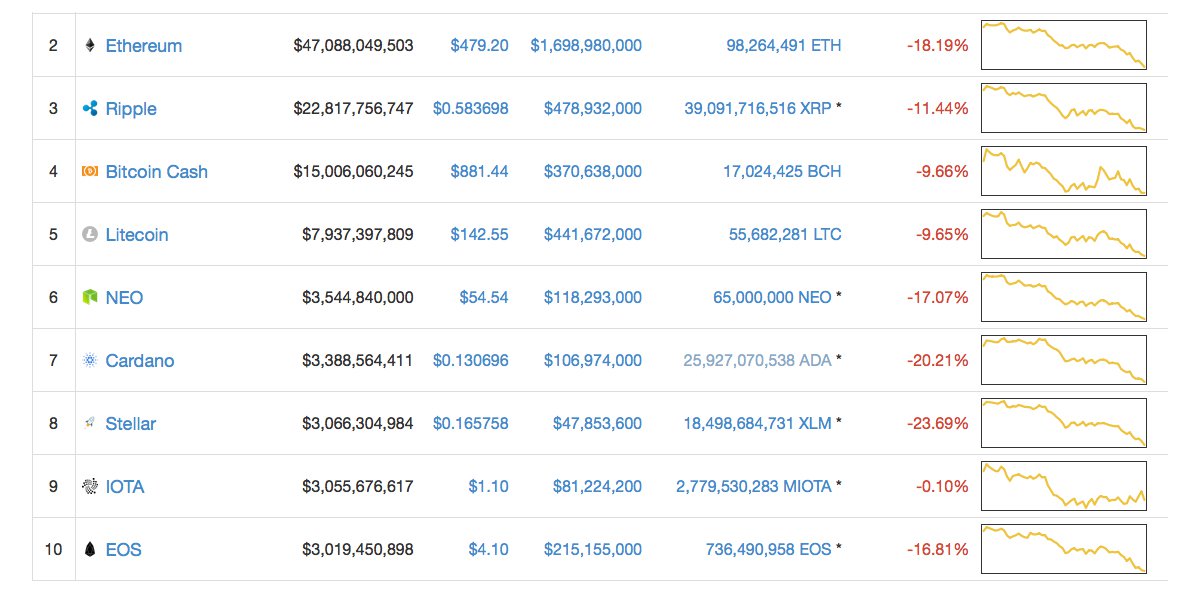The height and width of the screenshot is (600, 1200).
Task: Open the Cardano coin page link
Action: click(x=140, y=360)
